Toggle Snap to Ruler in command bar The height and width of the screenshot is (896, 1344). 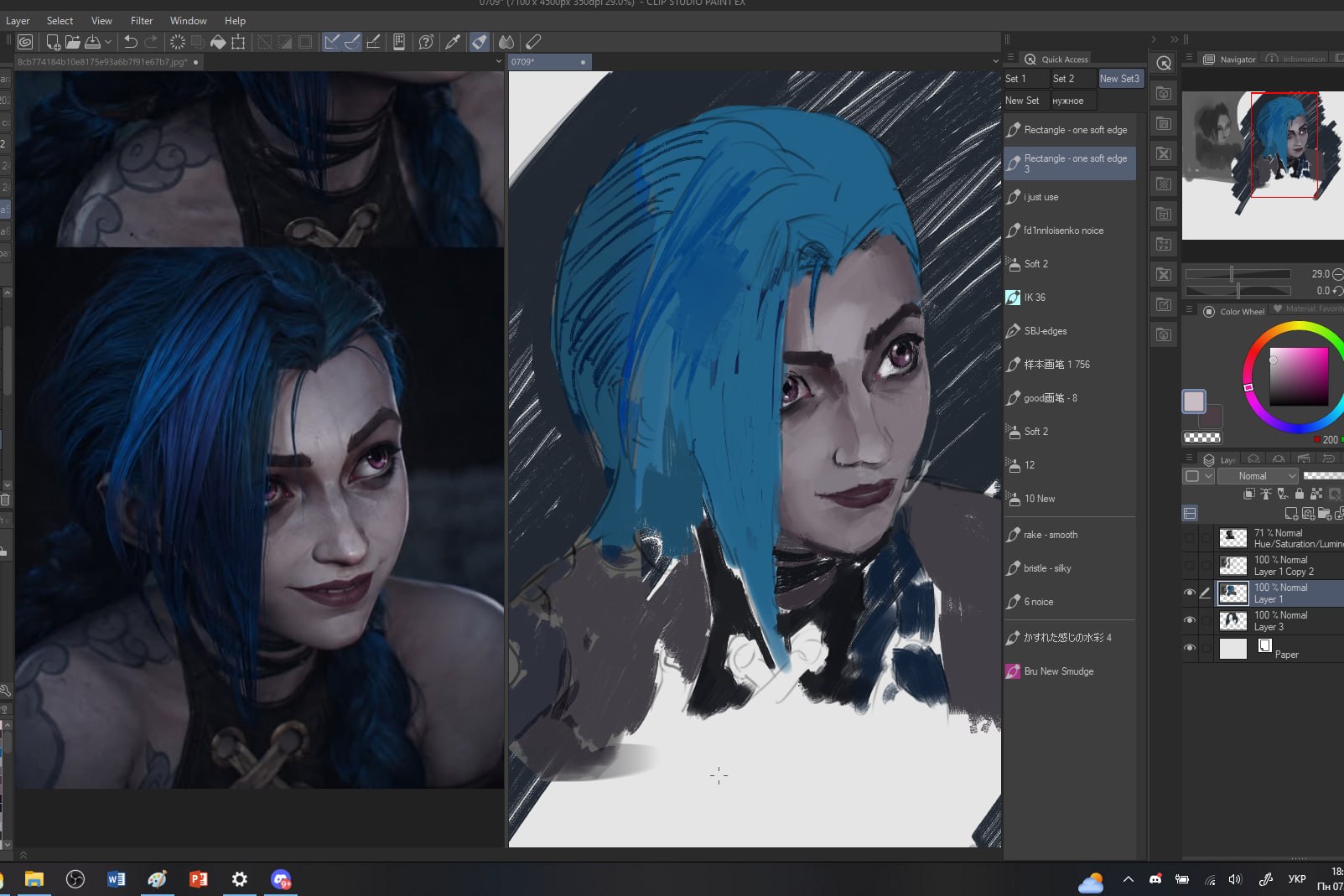coord(332,42)
